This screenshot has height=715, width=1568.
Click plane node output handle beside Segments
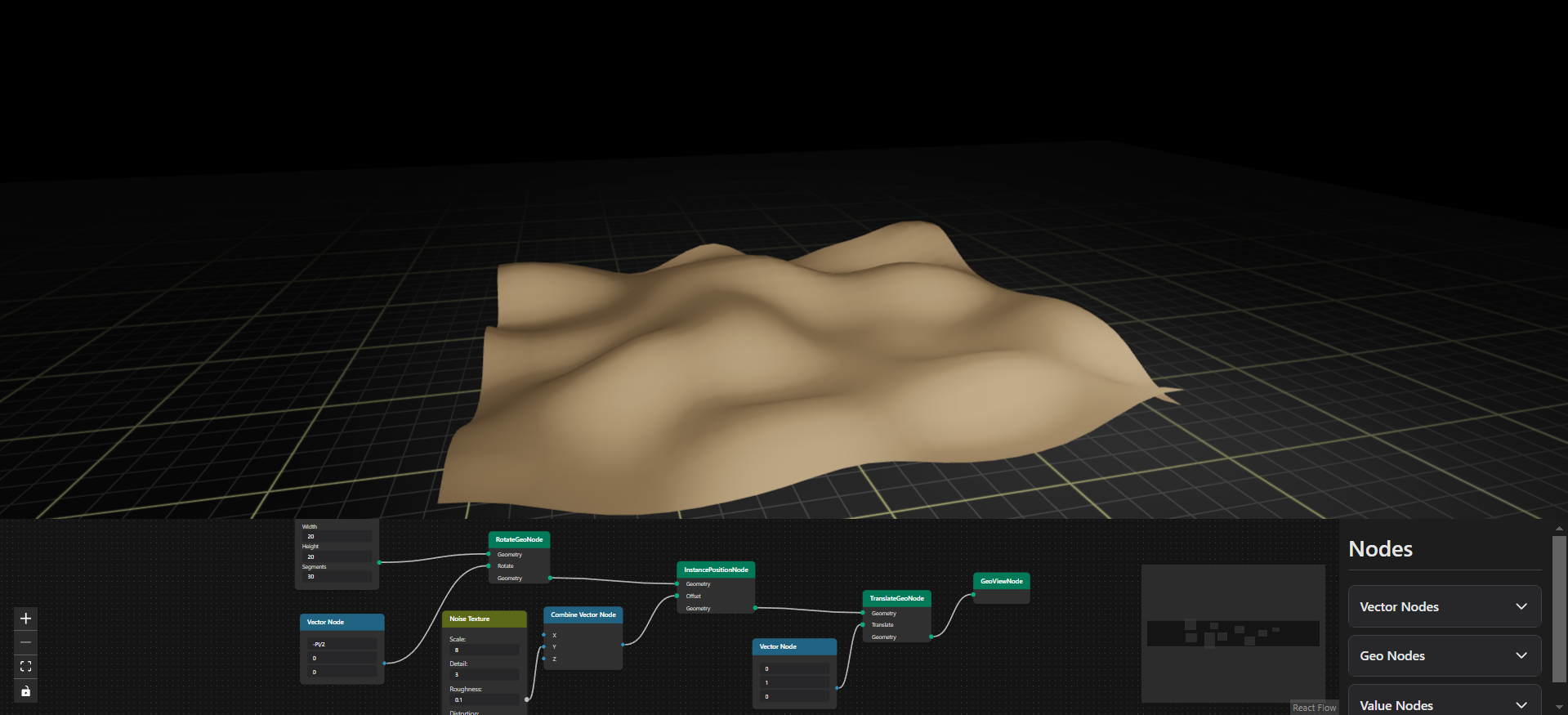(379, 562)
